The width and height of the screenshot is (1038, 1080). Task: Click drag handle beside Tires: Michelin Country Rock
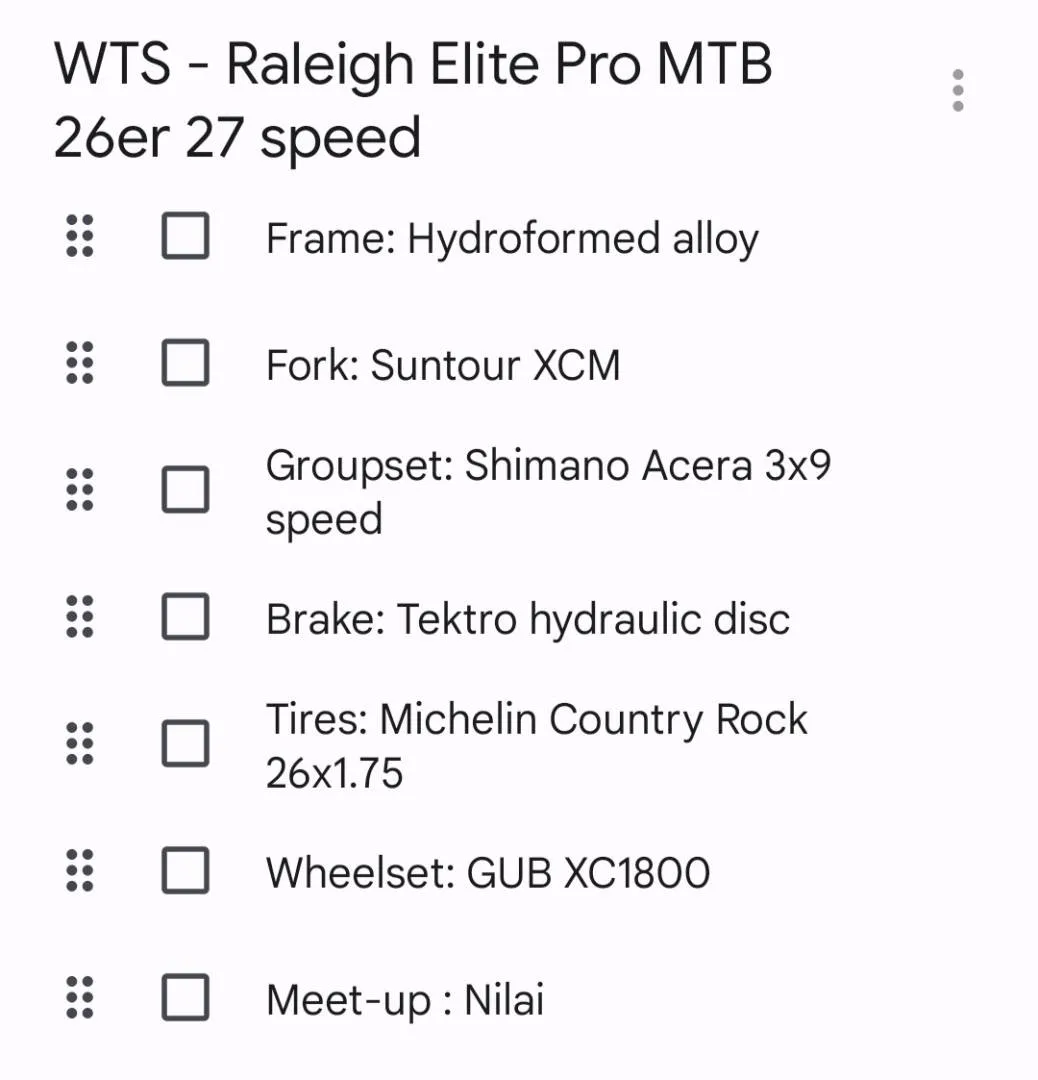point(80,744)
